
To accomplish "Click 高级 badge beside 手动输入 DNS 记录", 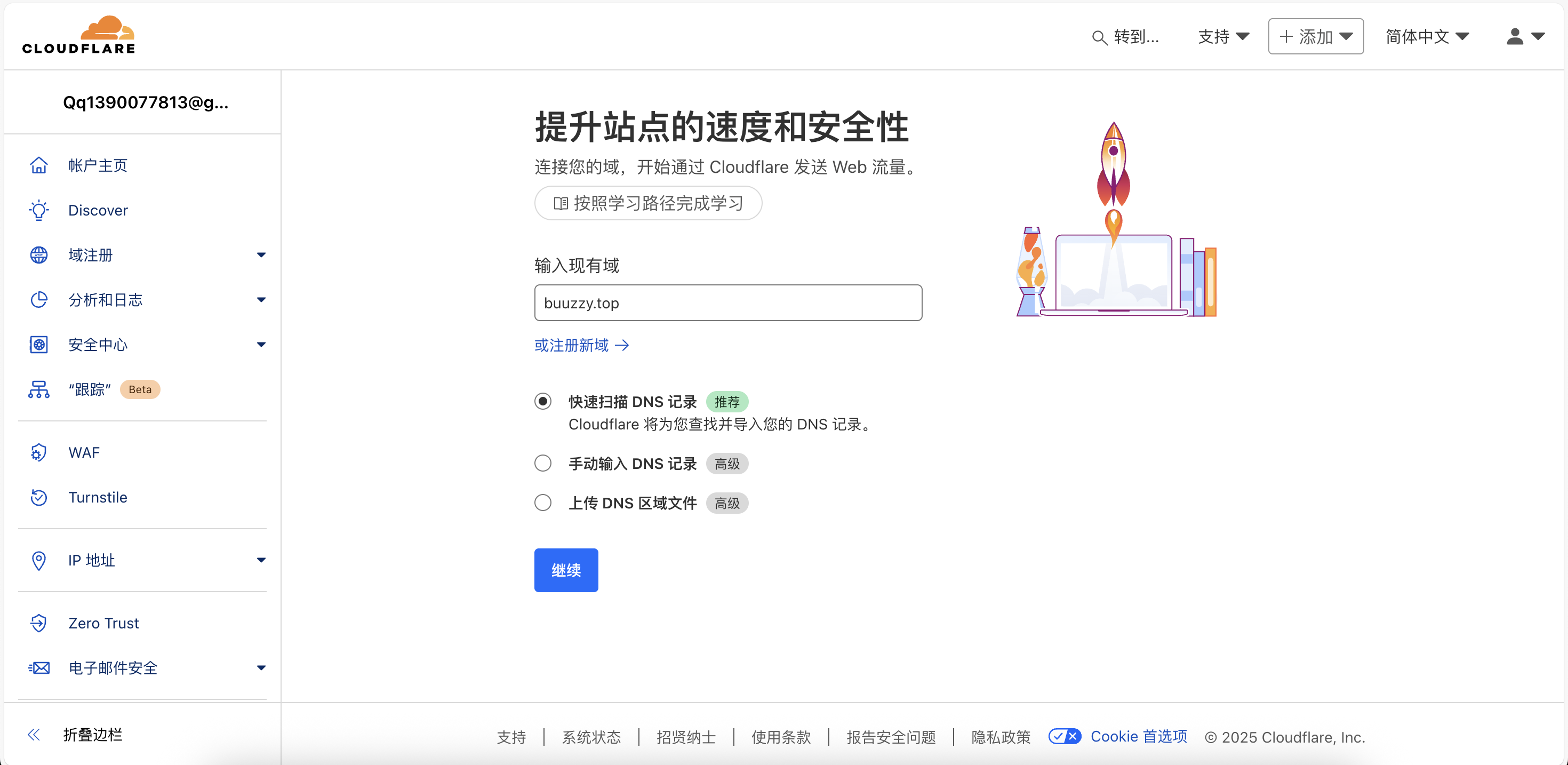I will click(x=727, y=464).
